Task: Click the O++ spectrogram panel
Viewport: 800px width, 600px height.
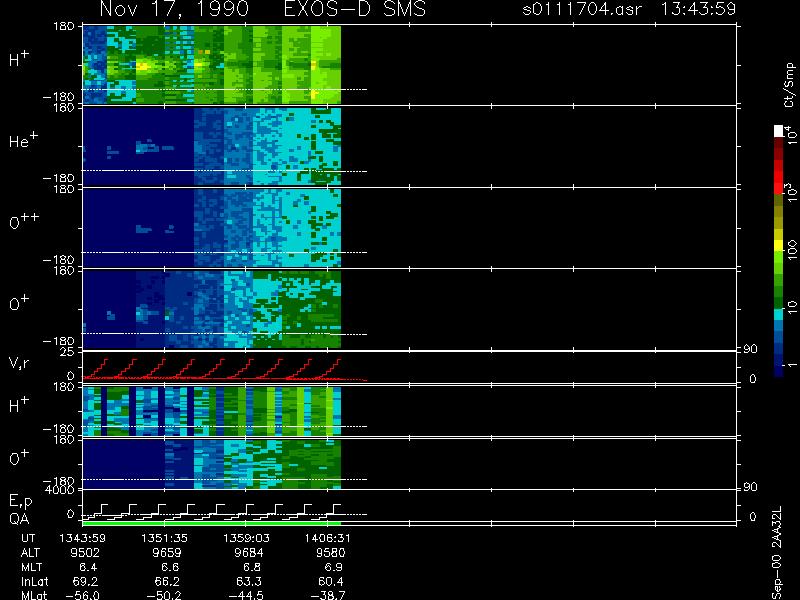Action: [212, 228]
